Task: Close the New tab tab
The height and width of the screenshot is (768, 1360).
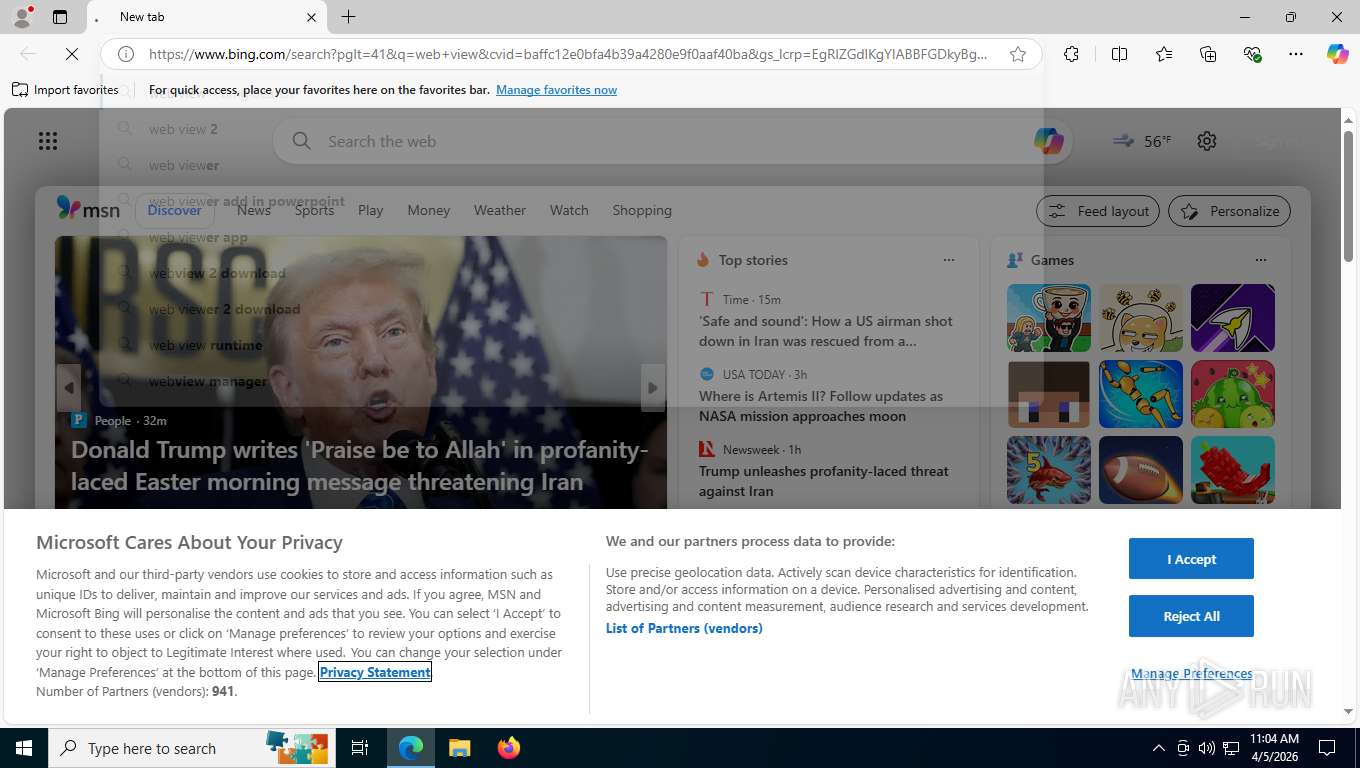Action: [311, 17]
